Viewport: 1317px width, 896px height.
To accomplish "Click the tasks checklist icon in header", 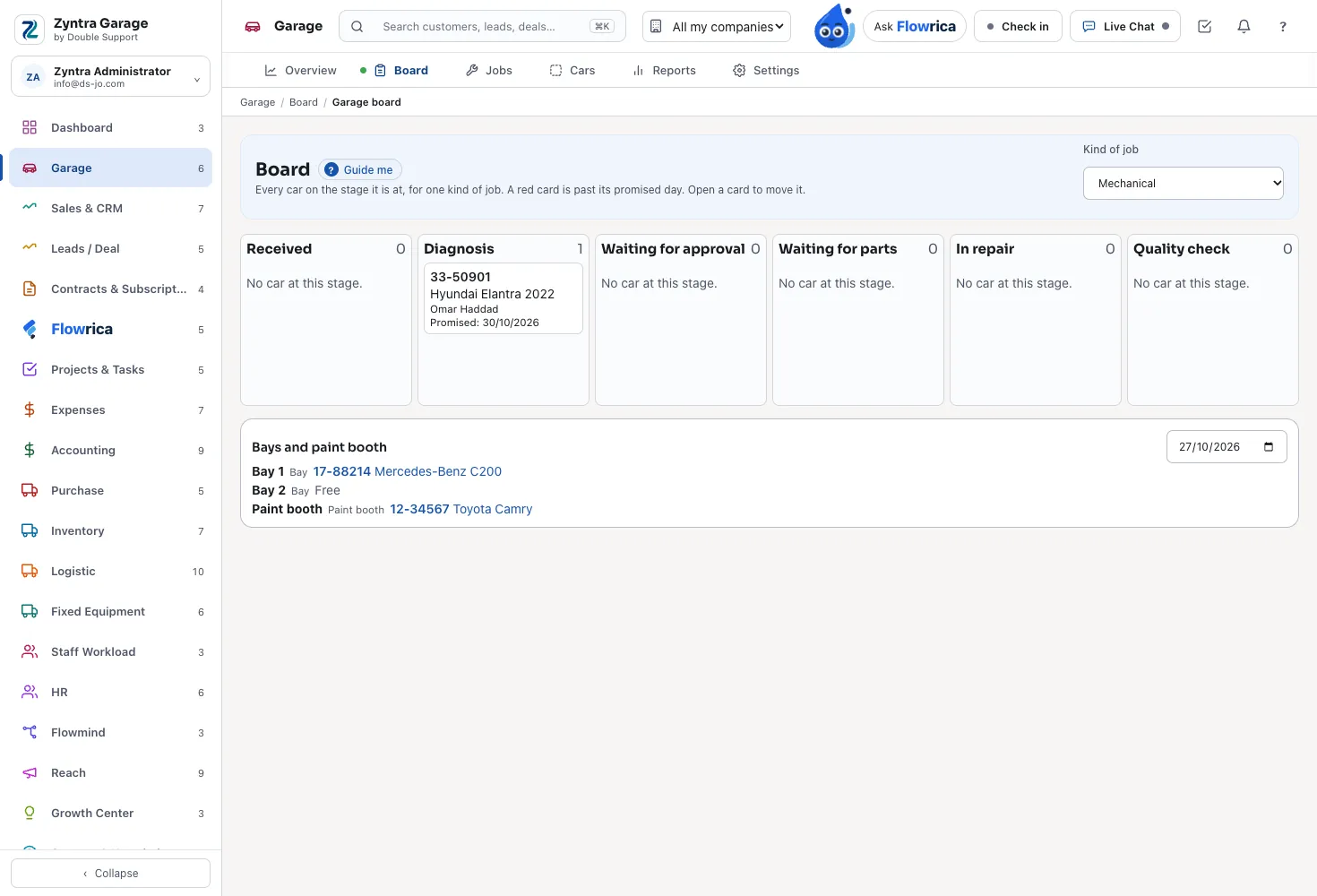I will click(x=1204, y=27).
